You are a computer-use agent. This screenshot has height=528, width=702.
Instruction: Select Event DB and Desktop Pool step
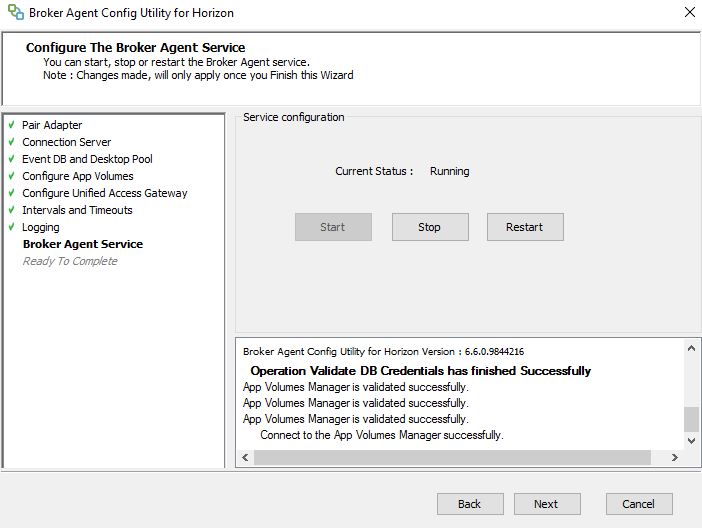pos(87,159)
